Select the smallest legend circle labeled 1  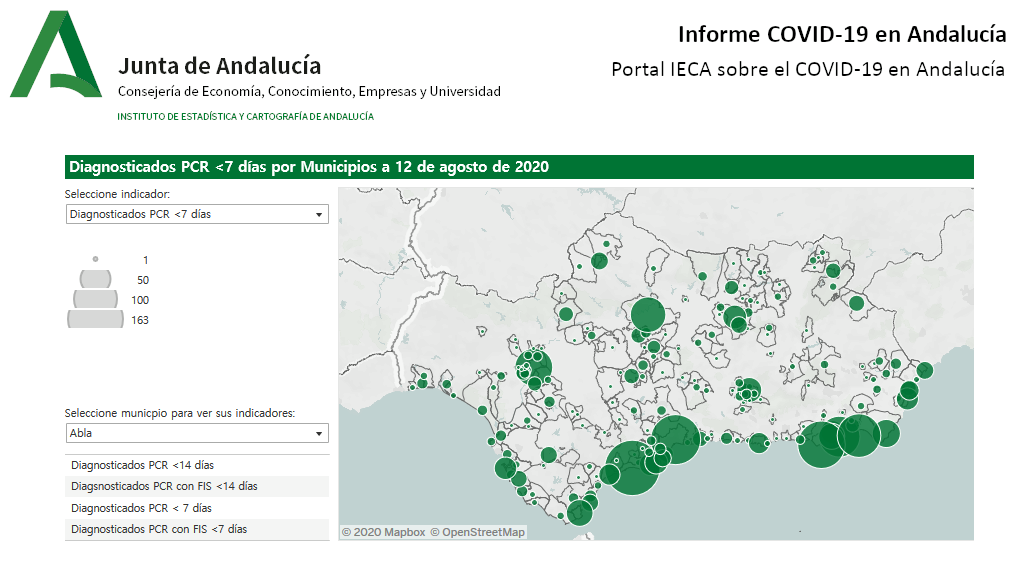coord(95,259)
